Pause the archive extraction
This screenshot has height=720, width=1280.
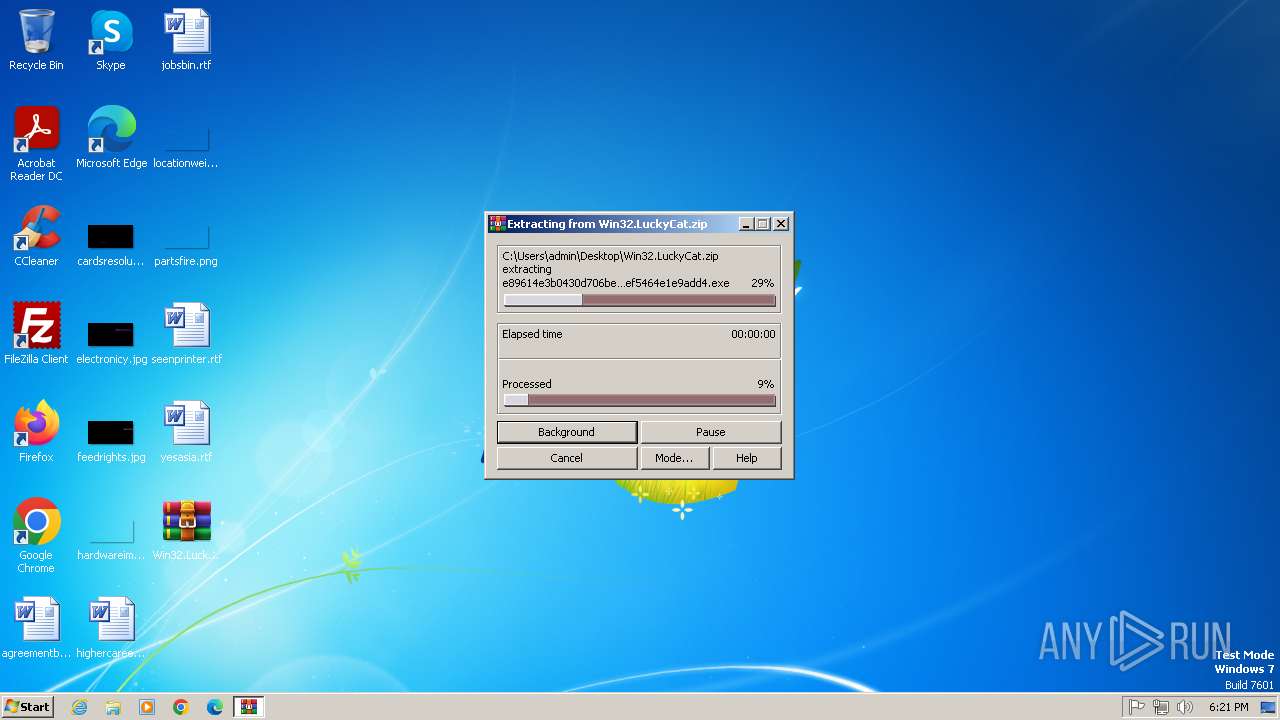coord(710,432)
